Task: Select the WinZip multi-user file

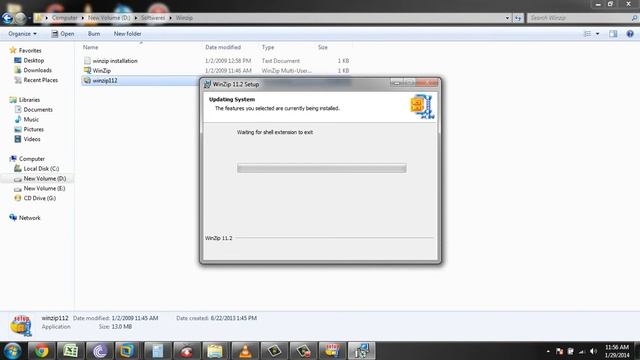Action: (x=102, y=71)
